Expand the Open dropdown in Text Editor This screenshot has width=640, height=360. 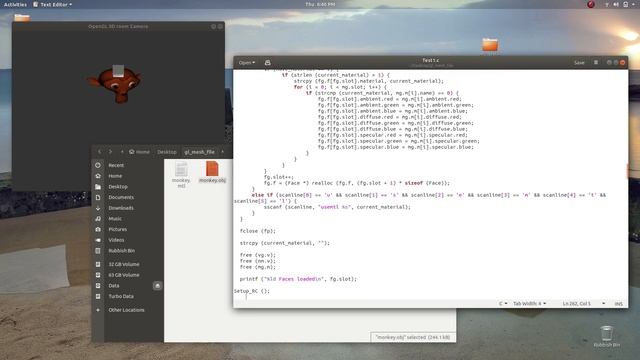pos(247,63)
